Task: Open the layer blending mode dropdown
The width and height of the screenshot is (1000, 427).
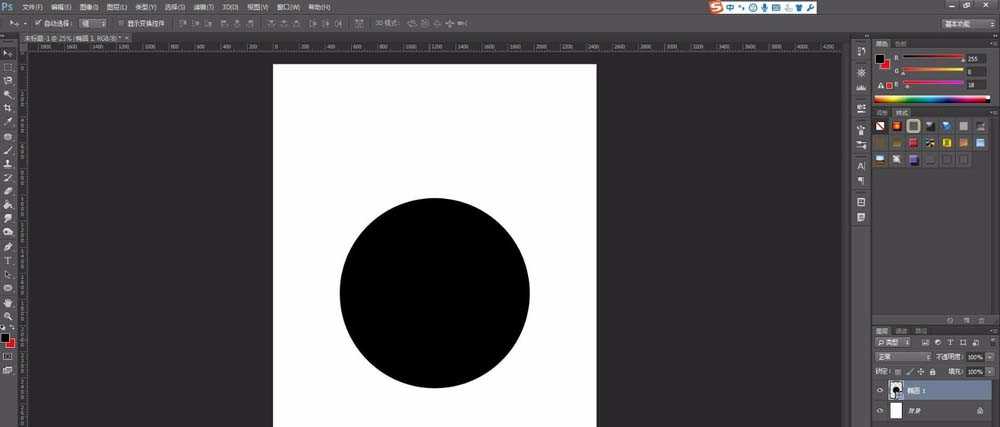Action: 903,356
